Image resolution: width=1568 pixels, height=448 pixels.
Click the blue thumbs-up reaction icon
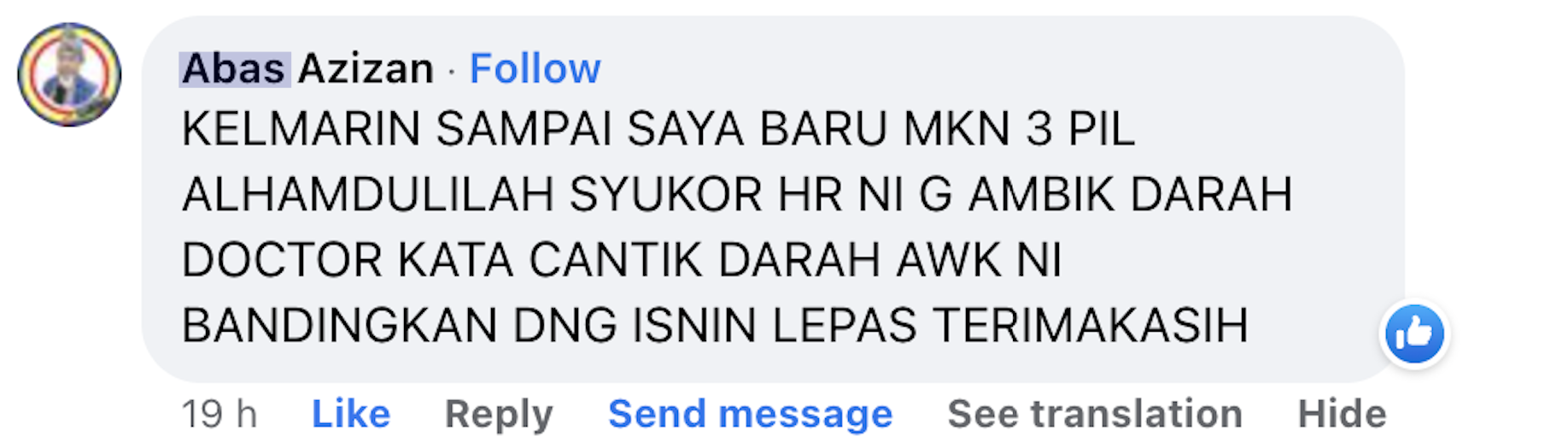coord(1414,333)
